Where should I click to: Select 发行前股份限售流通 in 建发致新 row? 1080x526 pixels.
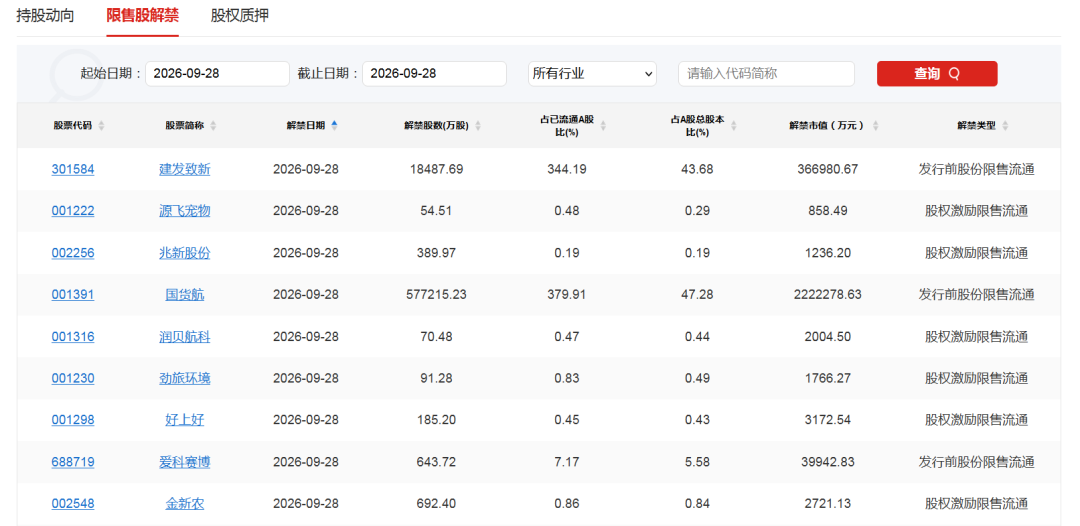(x=977, y=169)
